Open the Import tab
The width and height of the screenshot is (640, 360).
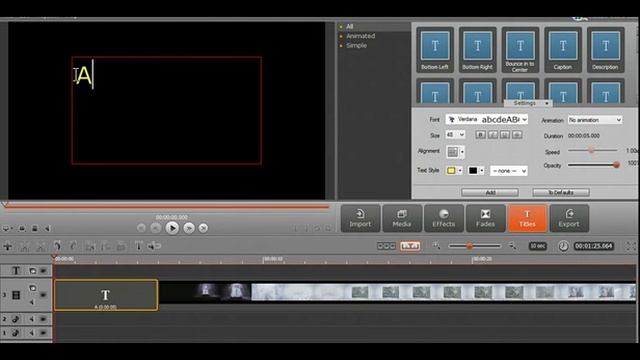pyautogui.click(x=360, y=218)
